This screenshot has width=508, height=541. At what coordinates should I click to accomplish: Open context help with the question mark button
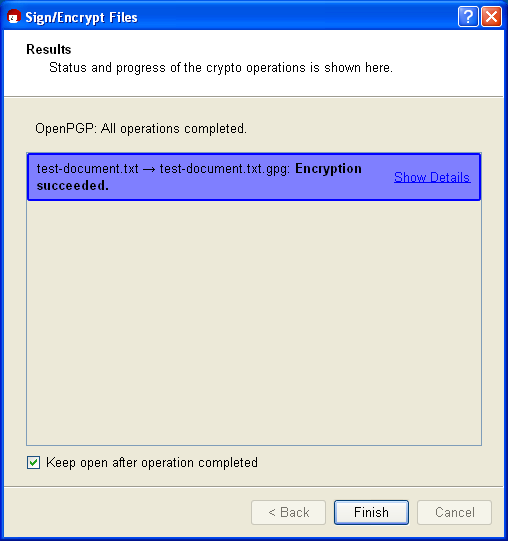click(x=468, y=16)
